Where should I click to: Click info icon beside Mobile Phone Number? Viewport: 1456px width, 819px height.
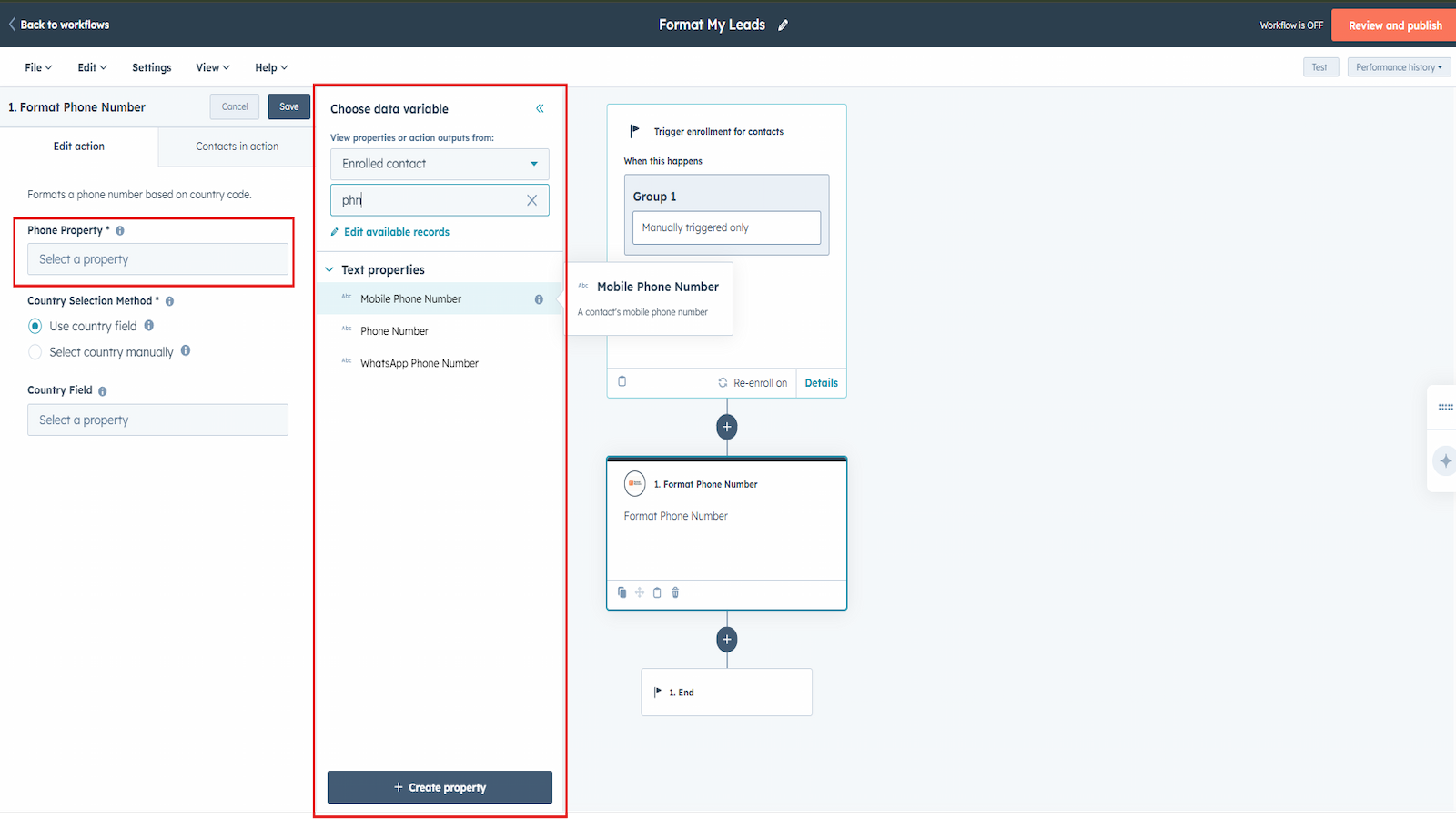click(x=539, y=299)
